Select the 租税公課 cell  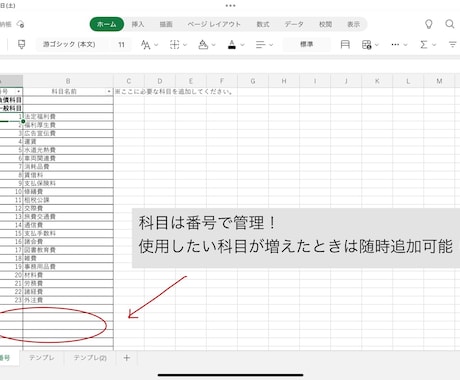(68, 200)
